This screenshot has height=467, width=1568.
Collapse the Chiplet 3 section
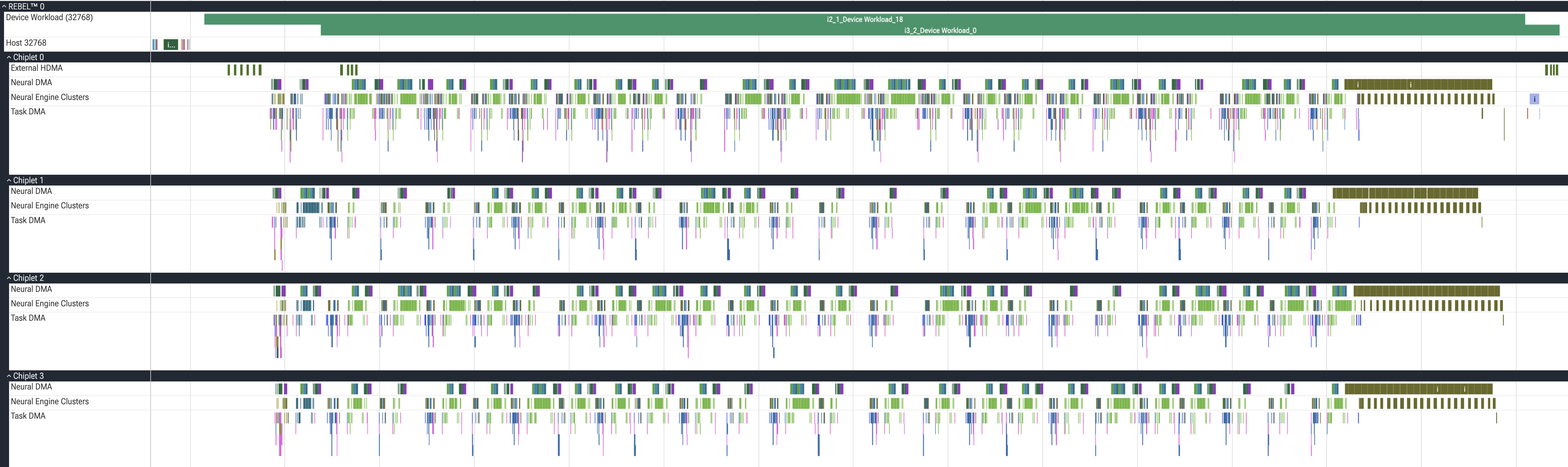pos(9,376)
